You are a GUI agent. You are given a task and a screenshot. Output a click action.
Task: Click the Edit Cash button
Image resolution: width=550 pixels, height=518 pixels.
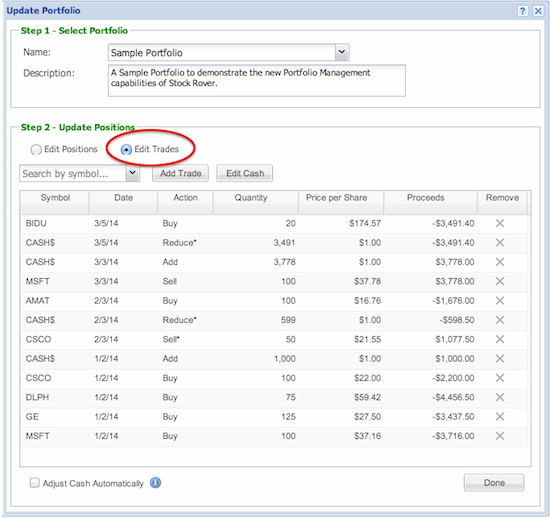(x=245, y=173)
